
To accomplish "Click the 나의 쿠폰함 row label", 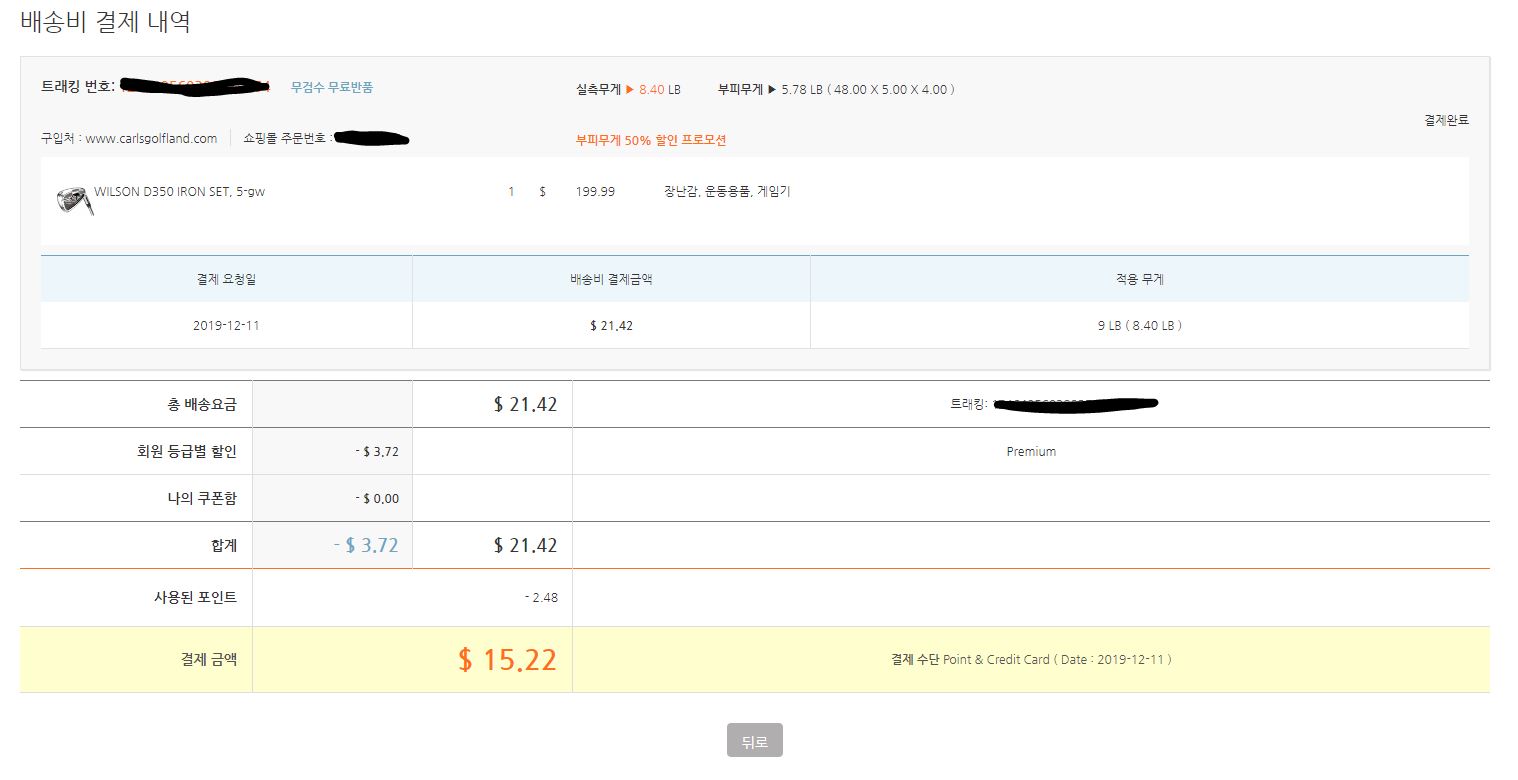I will (x=202, y=498).
